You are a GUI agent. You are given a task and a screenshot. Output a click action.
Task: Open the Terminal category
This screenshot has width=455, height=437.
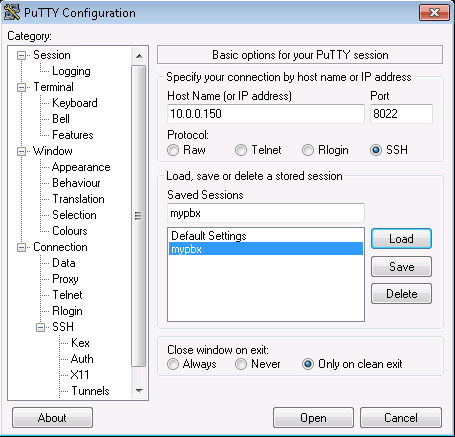pyautogui.click(x=53, y=87)
